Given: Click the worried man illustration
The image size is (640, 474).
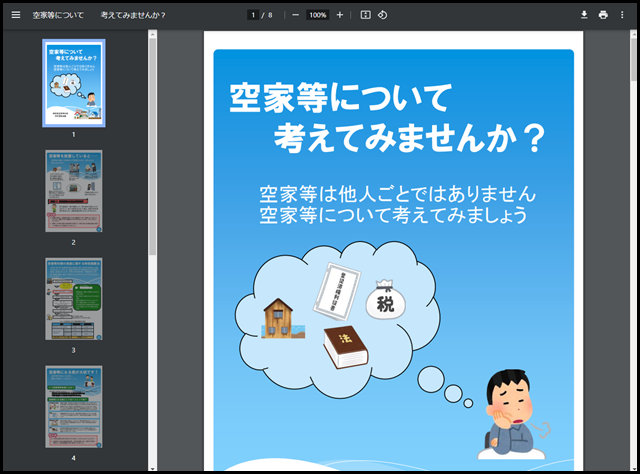Looking at the screenshot, I should point(513,414).
